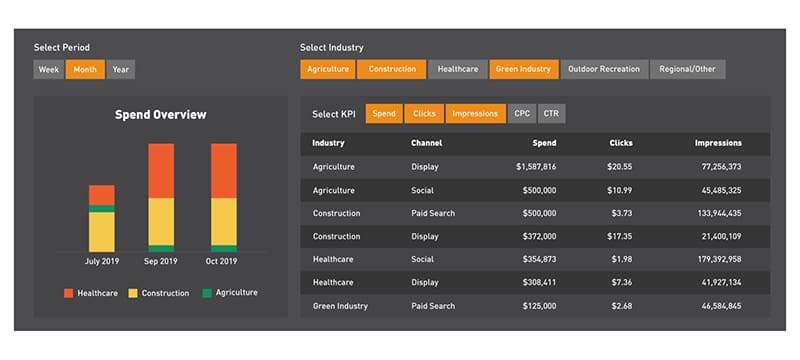Toggle the Clicks KPI button

pyautogui.click(x=424, y=114)
